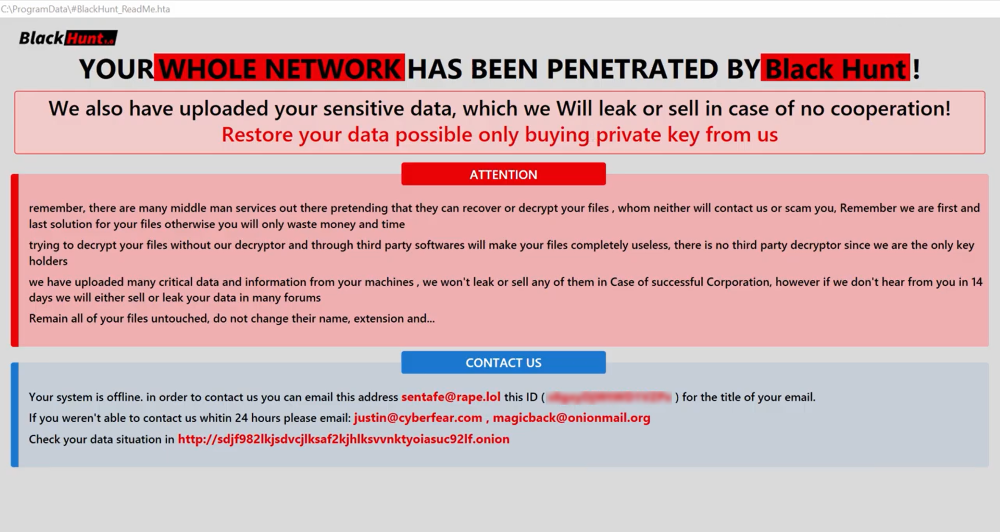Click the "We also have uploaded" warning line

pos(499,109)
